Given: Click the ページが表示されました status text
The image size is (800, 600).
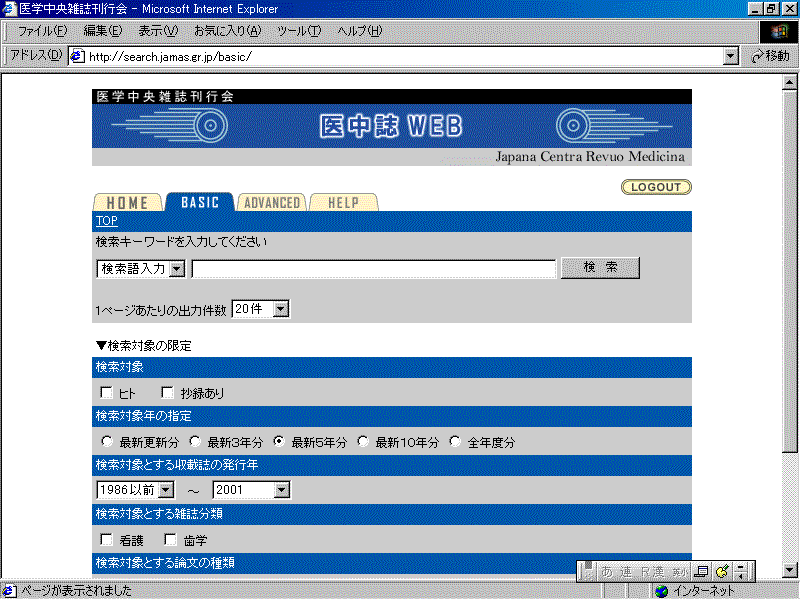Looking at the screenshot, I should click(x=76, y=591).
